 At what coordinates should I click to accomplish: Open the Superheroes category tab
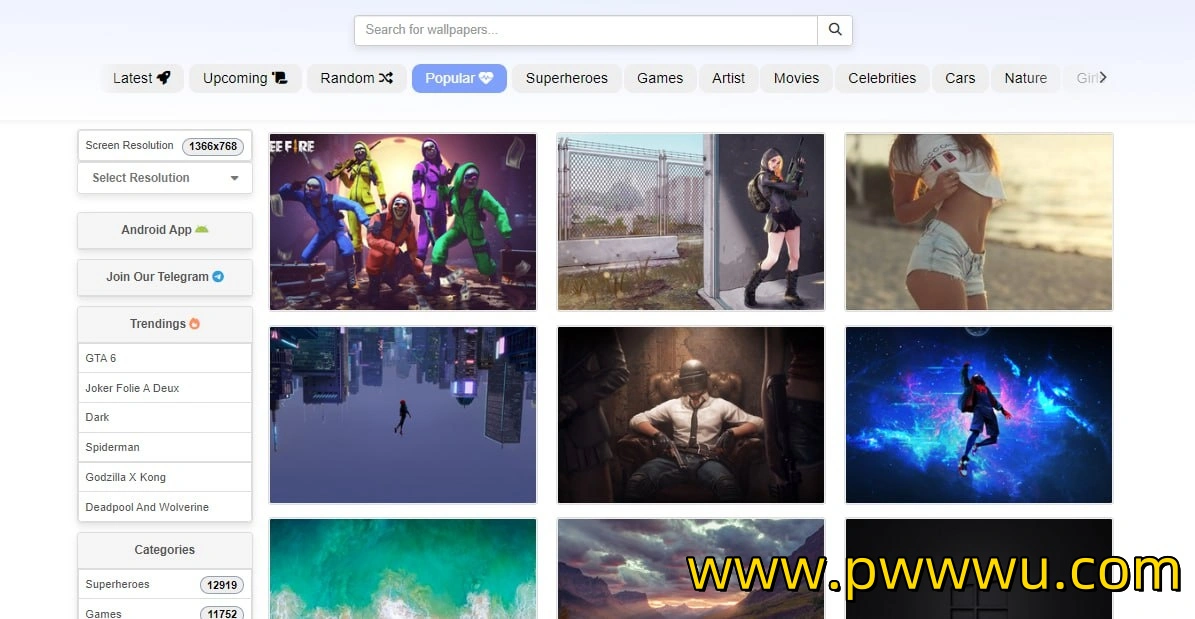click(x=566, y=78)
